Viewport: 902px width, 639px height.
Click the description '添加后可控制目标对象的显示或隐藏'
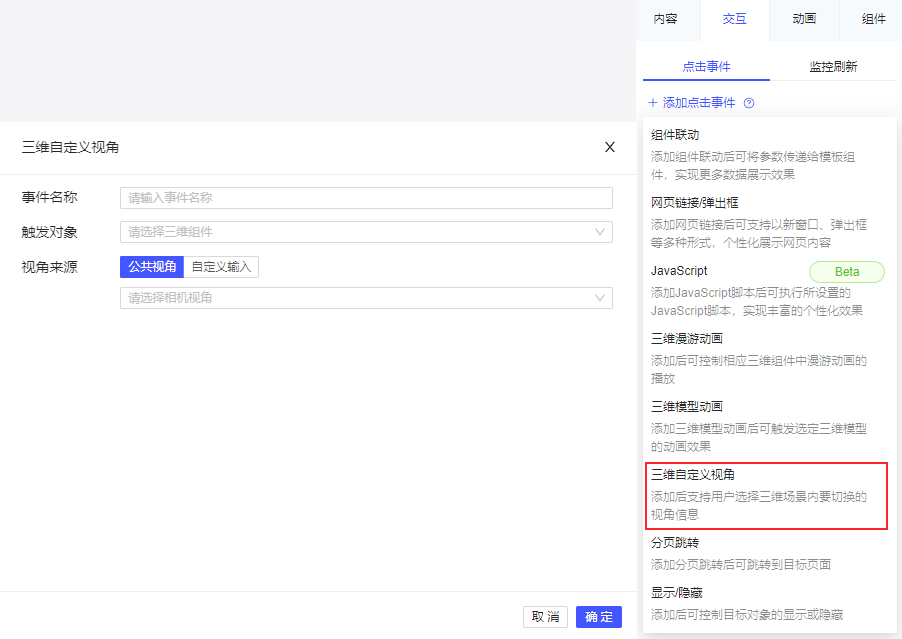[747, 615]
